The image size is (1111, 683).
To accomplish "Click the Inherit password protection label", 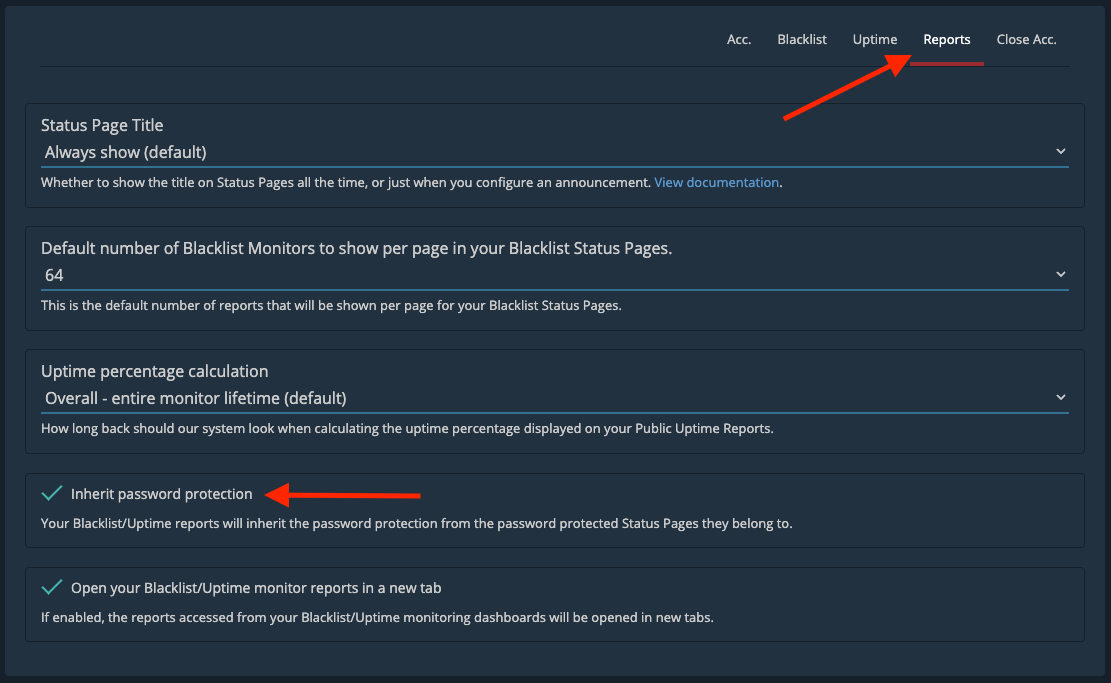I will [x=162, y=494].
